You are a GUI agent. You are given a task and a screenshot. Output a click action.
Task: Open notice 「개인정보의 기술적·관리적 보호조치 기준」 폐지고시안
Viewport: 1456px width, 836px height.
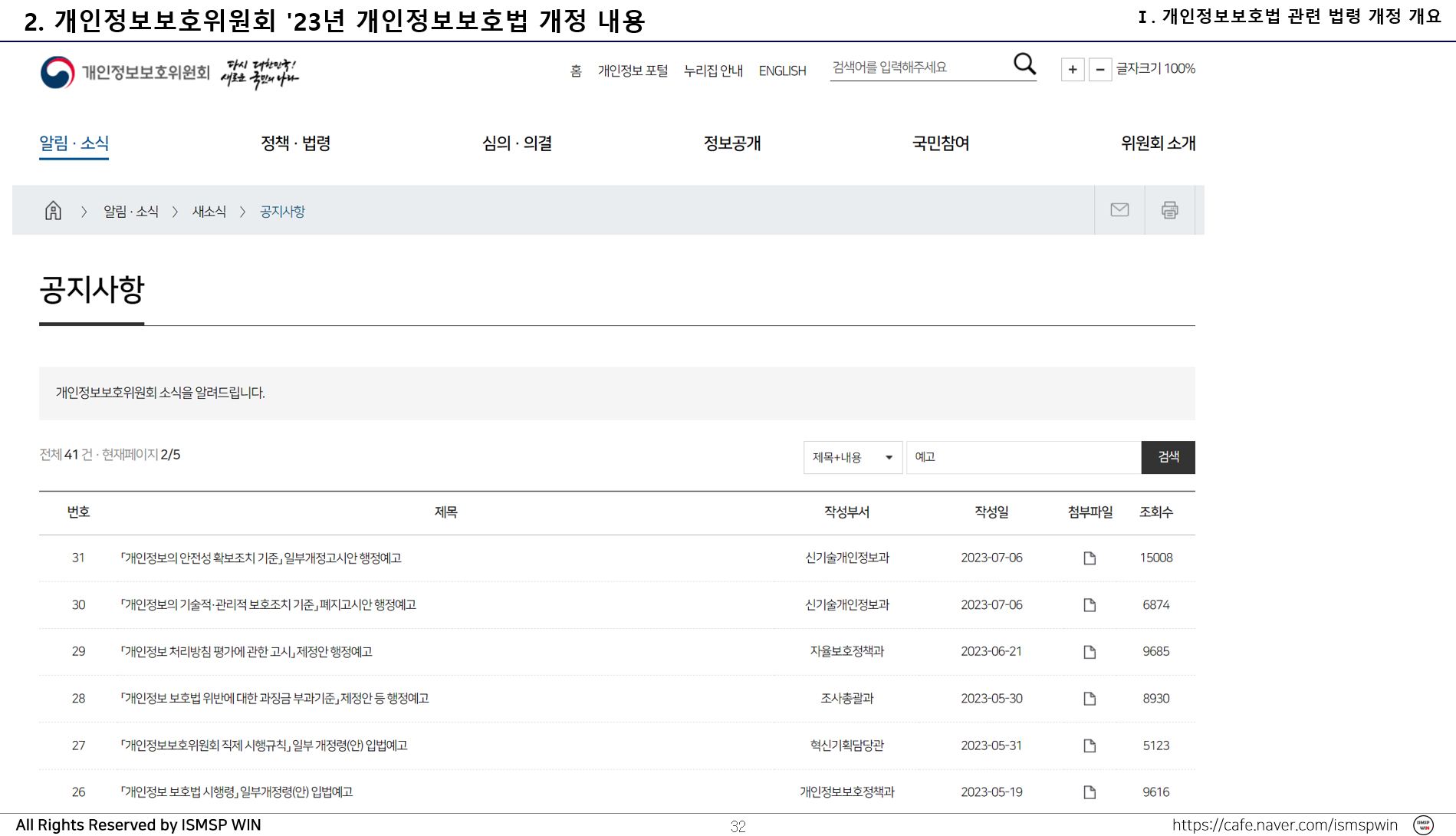click(268, 605)
